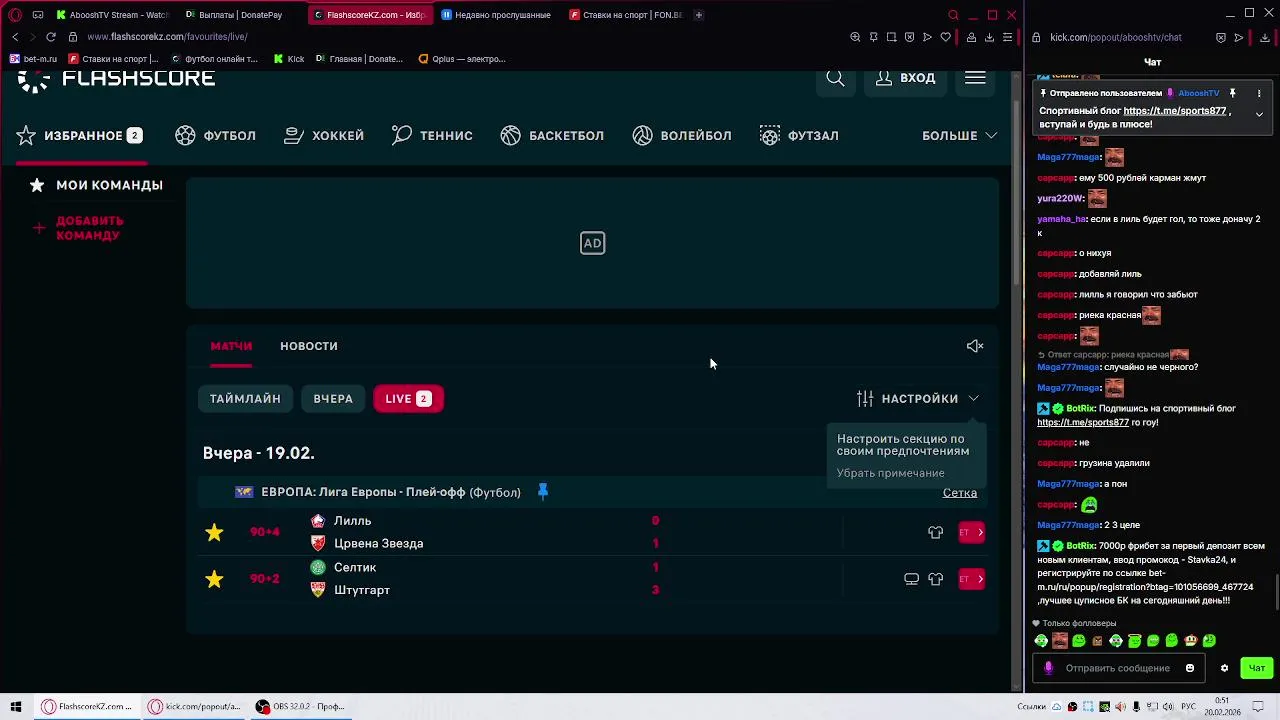This screenshot has width=1280, height=720.
Task: Open the emoji picker in chat input
Action: 1189,668
